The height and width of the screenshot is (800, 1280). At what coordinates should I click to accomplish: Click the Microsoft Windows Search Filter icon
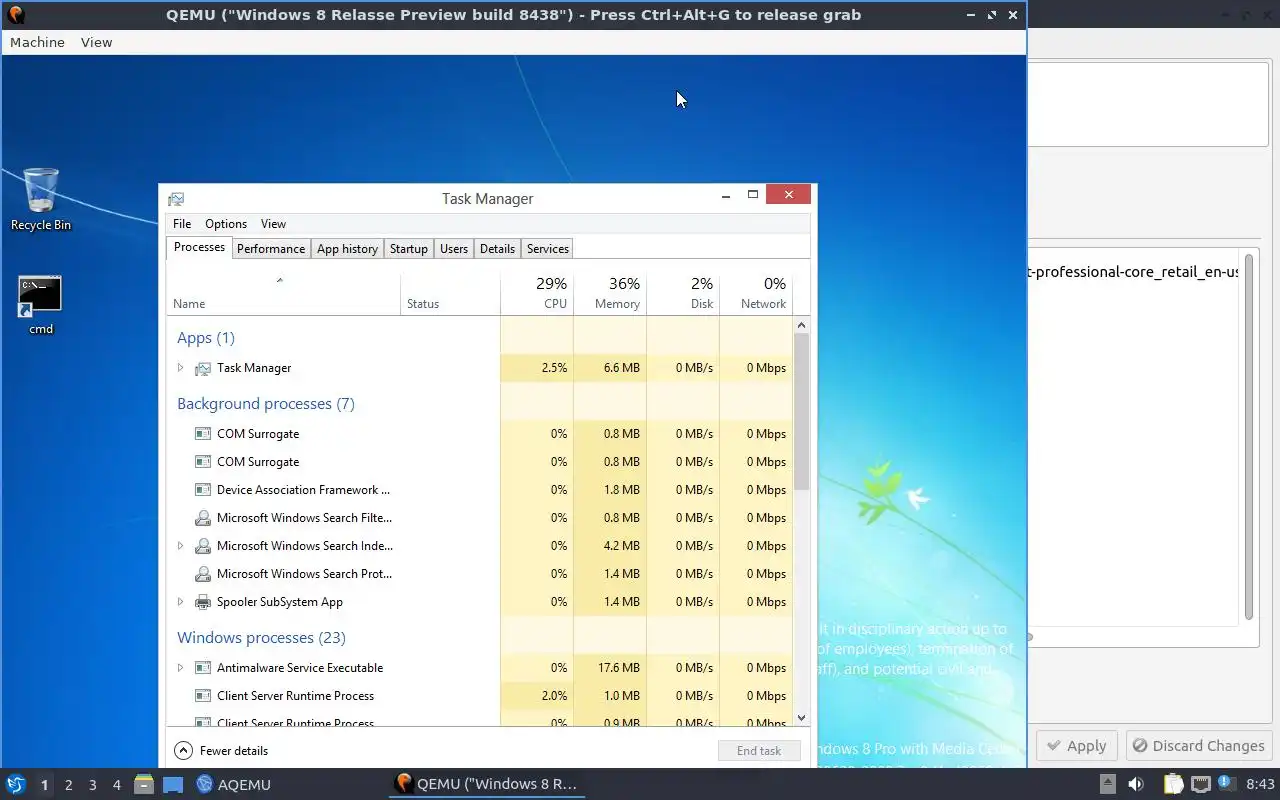[202, 518]
